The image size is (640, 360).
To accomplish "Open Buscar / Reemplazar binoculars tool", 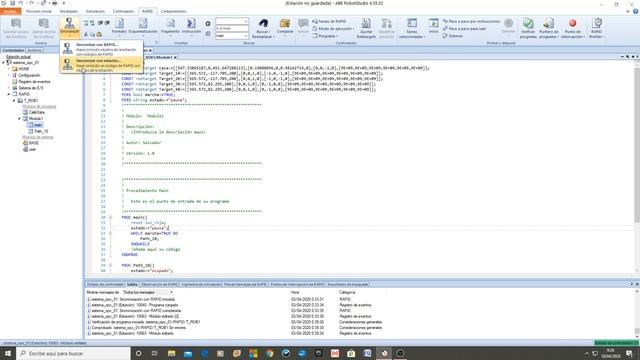I will (x=263, y=28).
